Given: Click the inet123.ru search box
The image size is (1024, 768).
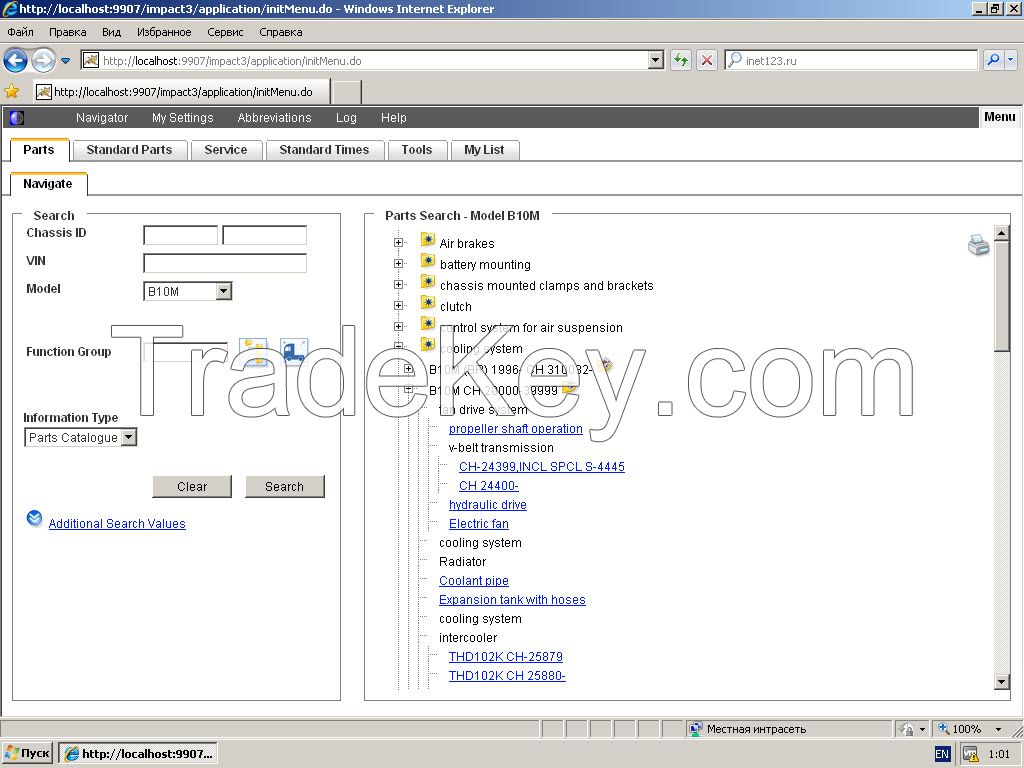Looking at the screenshot, I should coord(850,60).
